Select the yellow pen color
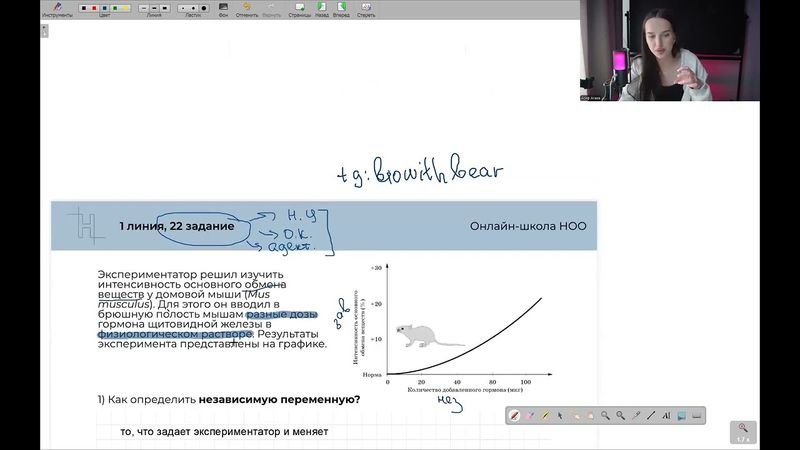The width and height of the screenshot is (800, 450). tap(126, 8)
